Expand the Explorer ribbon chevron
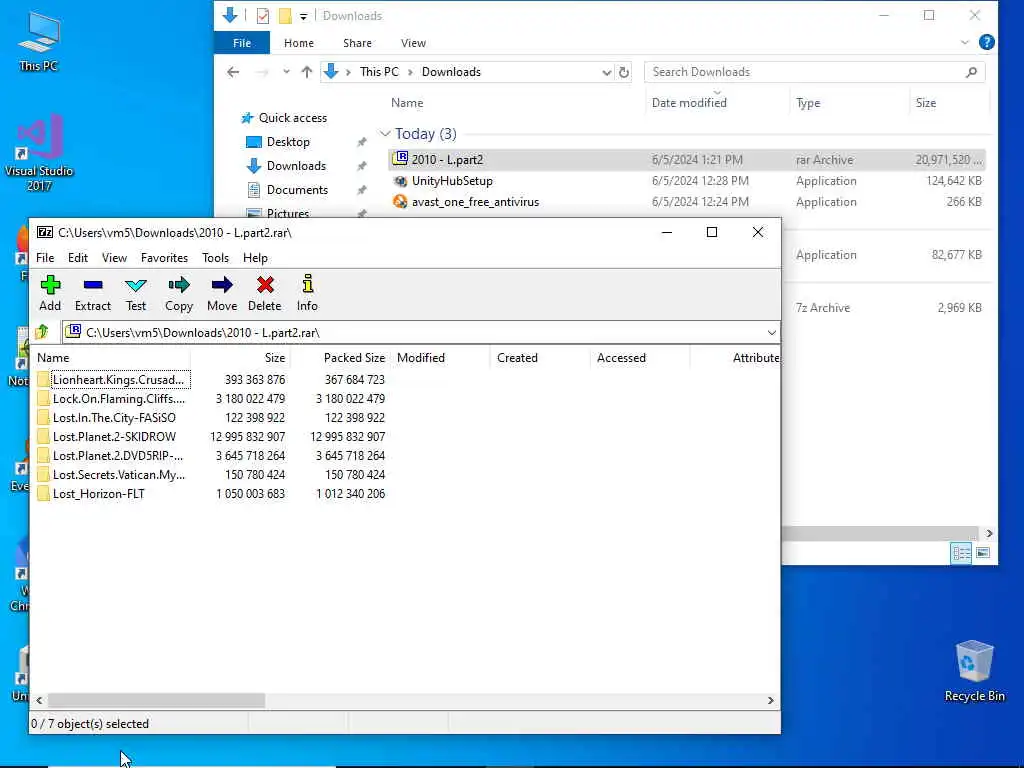This screenshot has width=1024, height=768. tap(965, 42)
